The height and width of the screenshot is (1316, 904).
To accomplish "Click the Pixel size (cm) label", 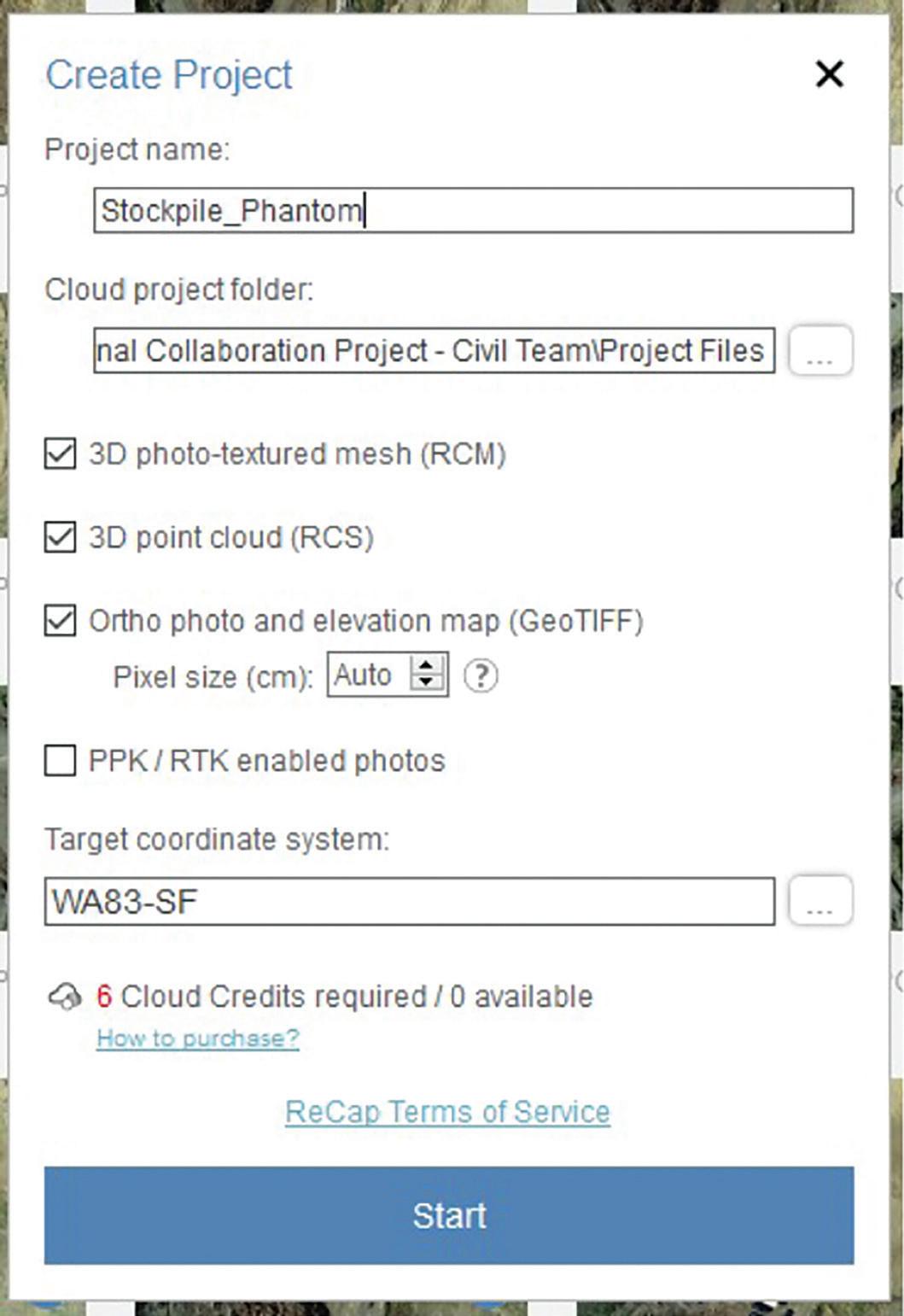I will click(213, 677).
